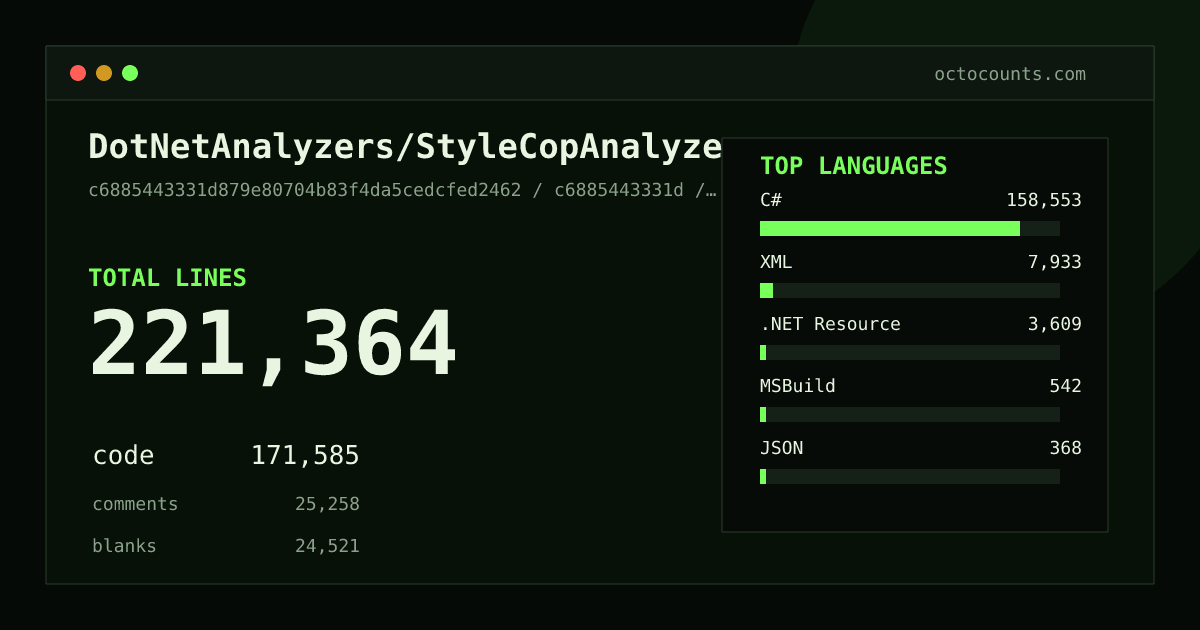This screenshot has height=630, width=1200.
Task: Click the 25,258 comments count
Action: point(327,504)
